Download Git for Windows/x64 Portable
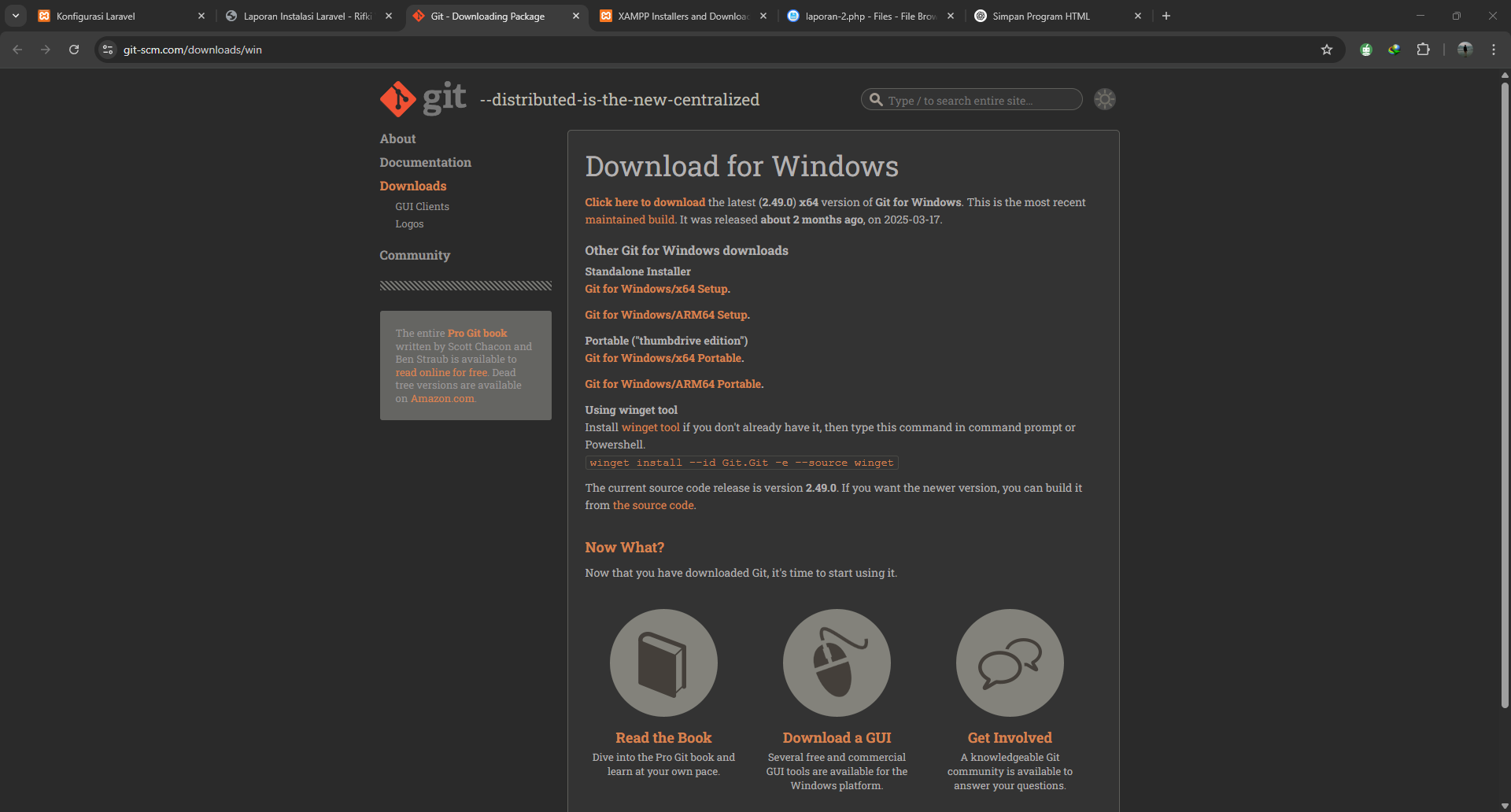 (x=663, y=358)
